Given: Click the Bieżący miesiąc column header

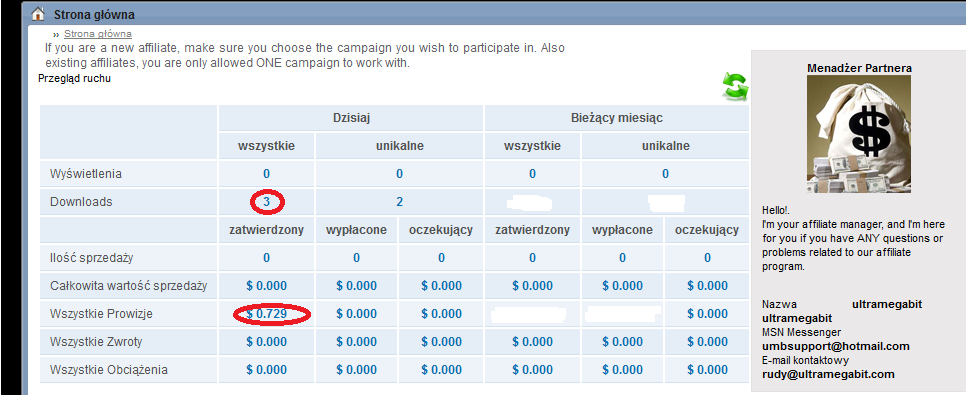Looking at the screenshot, I should (x=617, y=118).
